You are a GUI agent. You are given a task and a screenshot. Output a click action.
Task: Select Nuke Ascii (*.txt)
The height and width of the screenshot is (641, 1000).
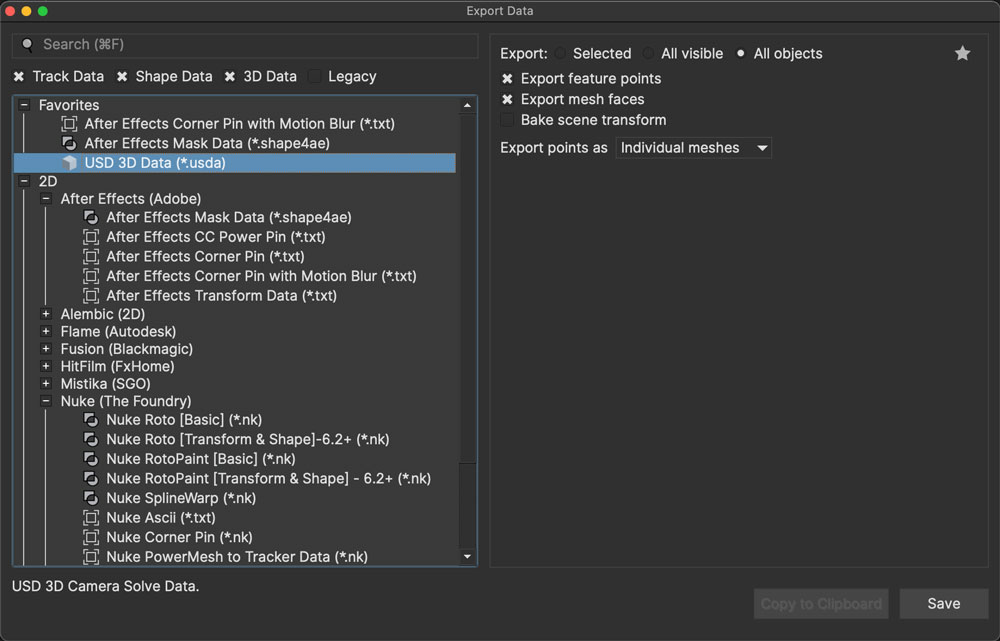tap(161, 518)
